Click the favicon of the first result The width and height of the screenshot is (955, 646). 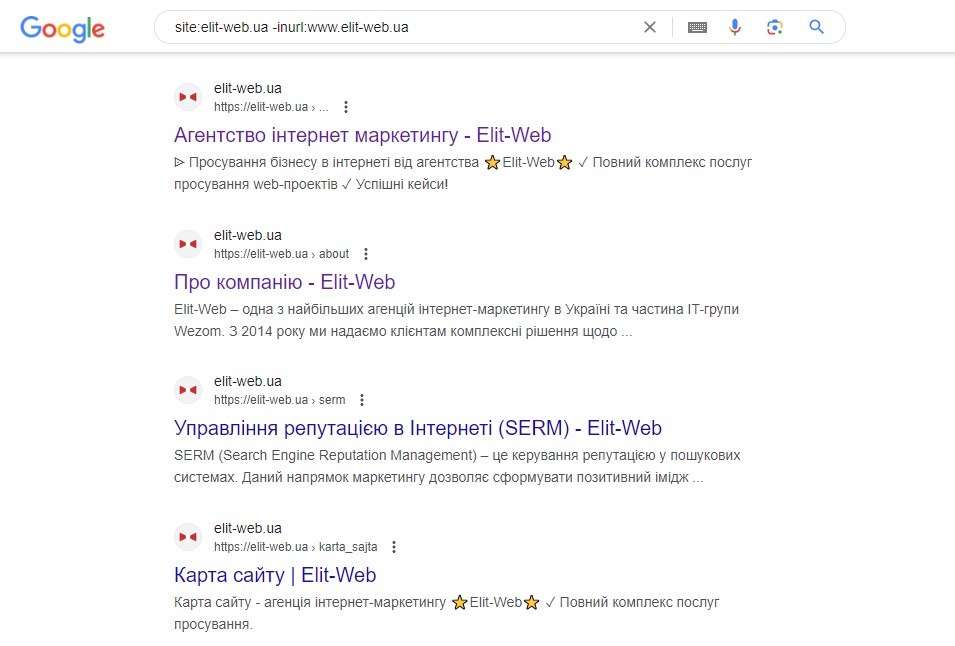[x=188, y=97]
